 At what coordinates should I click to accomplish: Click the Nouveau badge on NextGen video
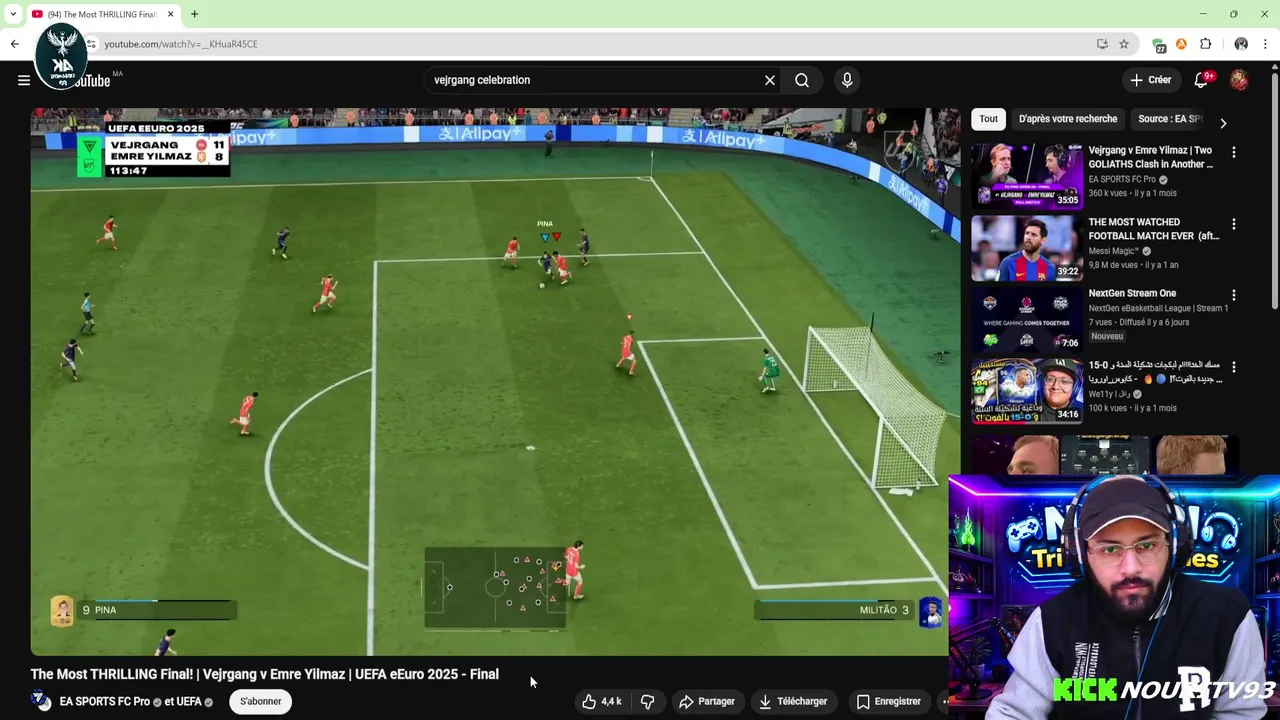click(x=1107, y=337)
